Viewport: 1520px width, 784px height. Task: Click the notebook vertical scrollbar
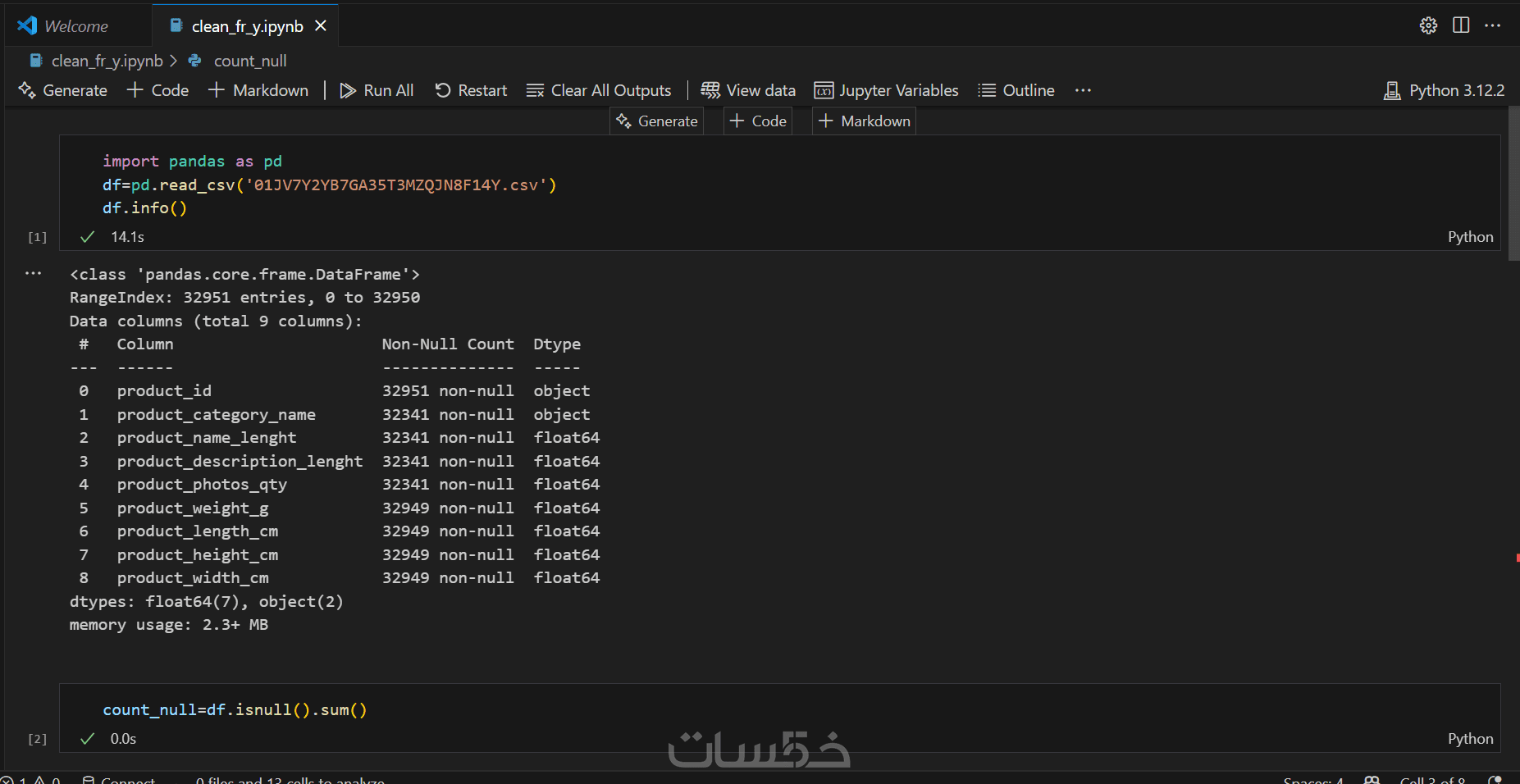1513,184
